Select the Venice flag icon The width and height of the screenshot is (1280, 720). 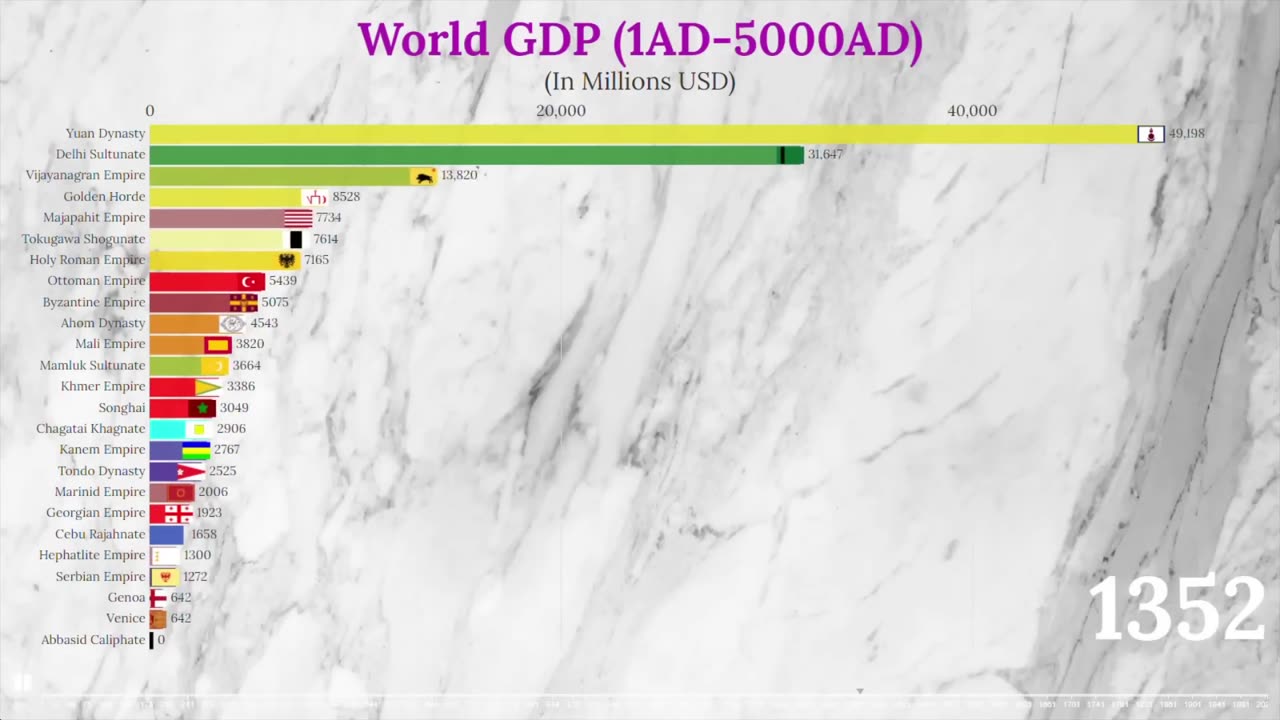[158, 619]
